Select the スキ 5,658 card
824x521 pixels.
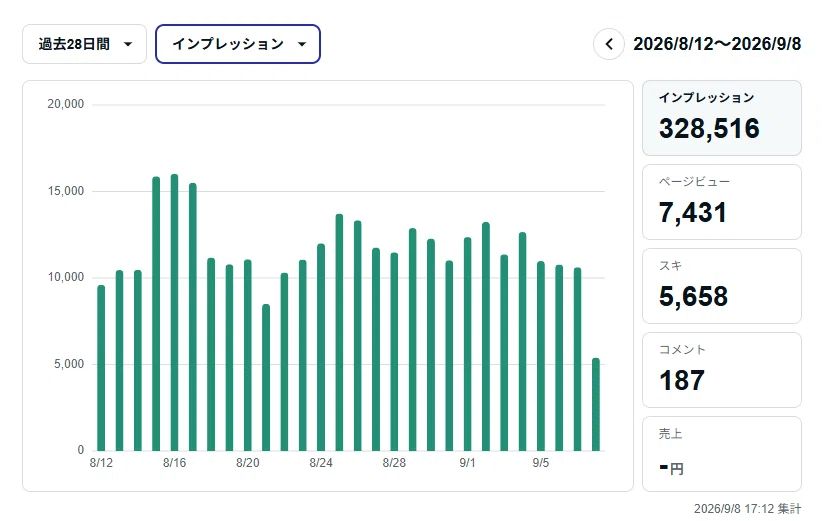(722, 287)
